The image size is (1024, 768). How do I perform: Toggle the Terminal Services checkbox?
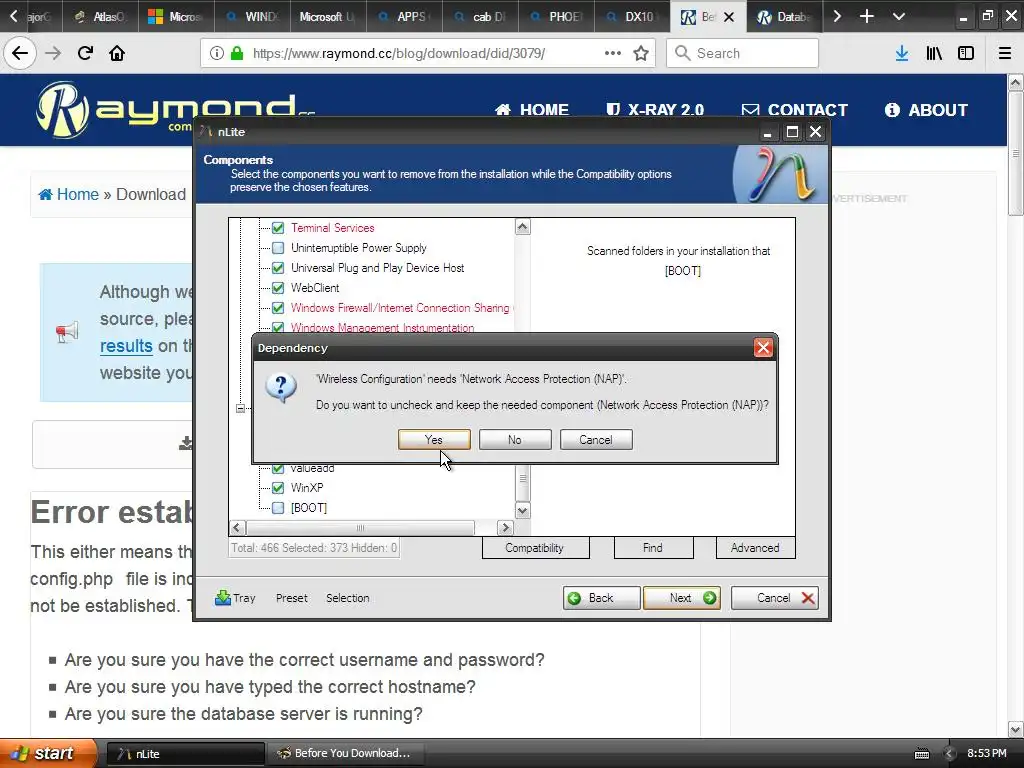point(278,228)
